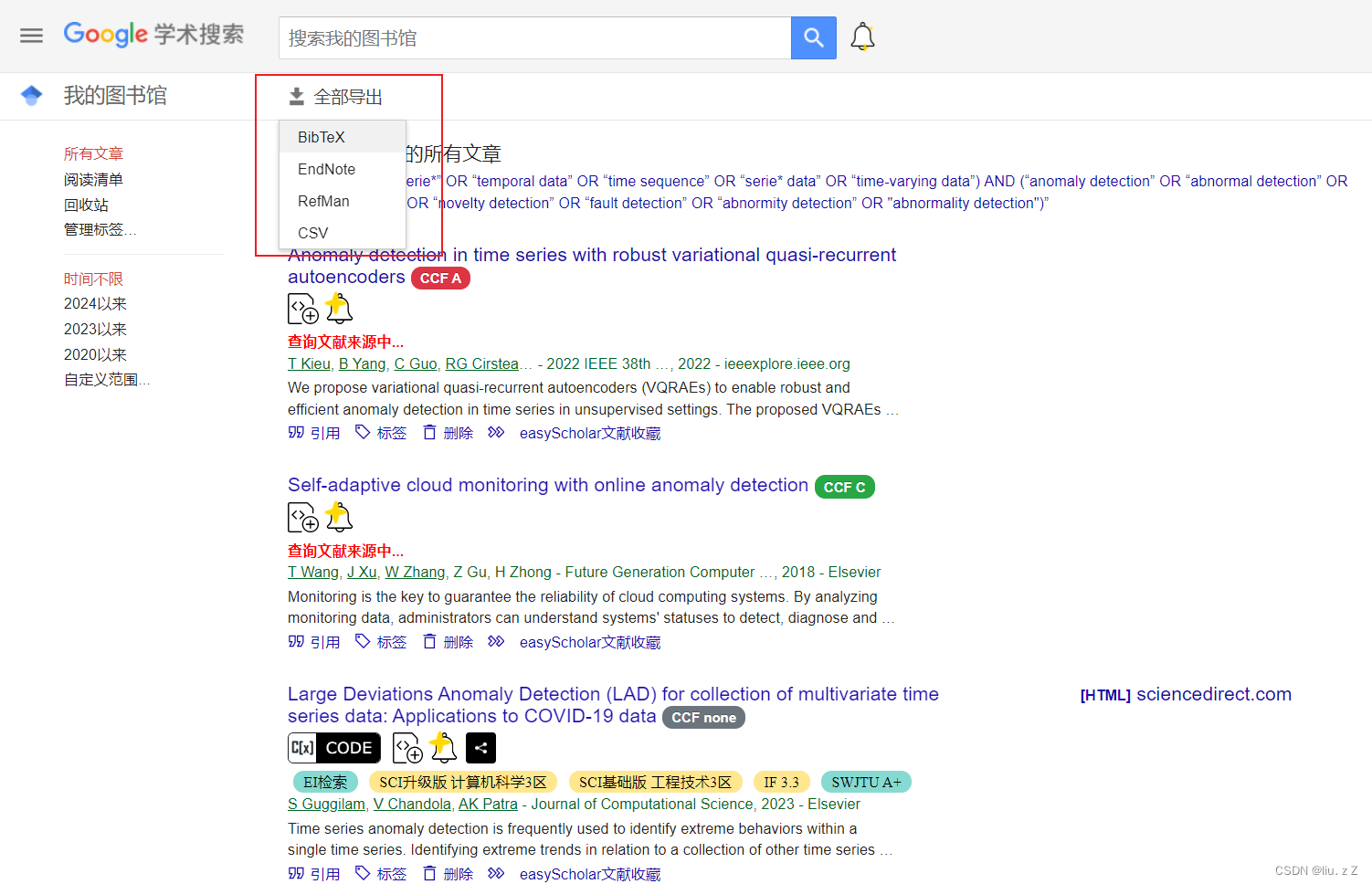Click cite quote icon for Kieu autoencoders paper
Screen dimensions: 1372x884
click(x=296, y=433)
